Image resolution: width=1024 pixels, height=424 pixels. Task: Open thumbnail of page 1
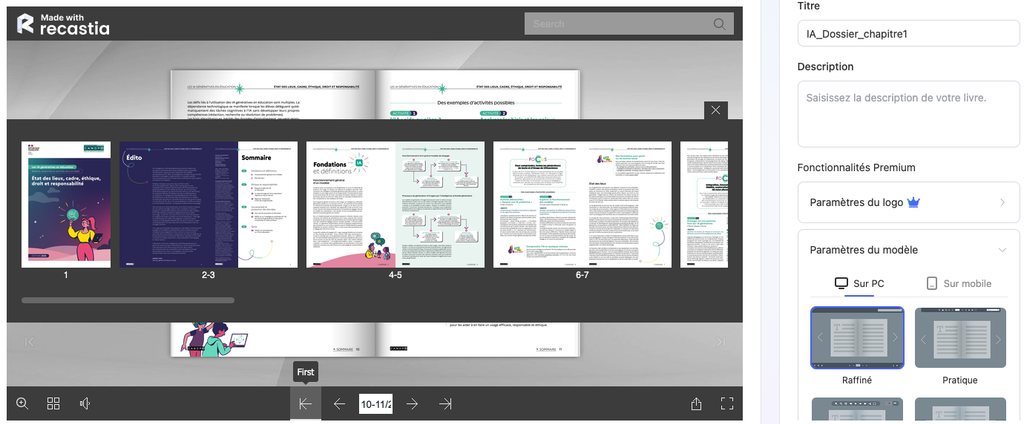[x=66, y=204]
